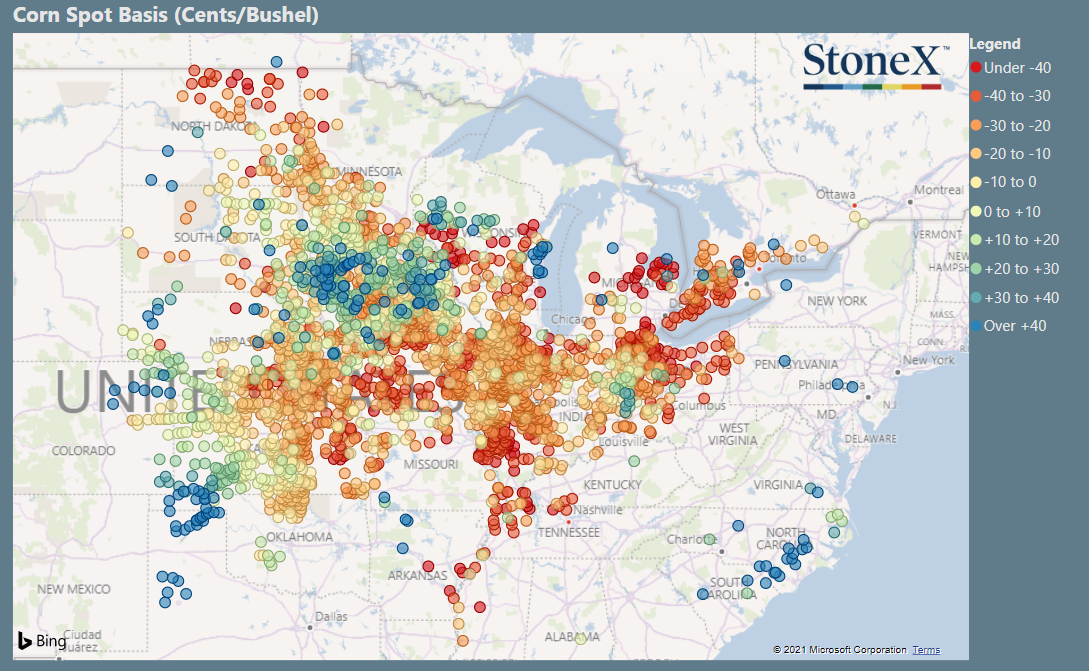
Task: Click the +10 to +20 legend dot
Action: pos(976,240)
